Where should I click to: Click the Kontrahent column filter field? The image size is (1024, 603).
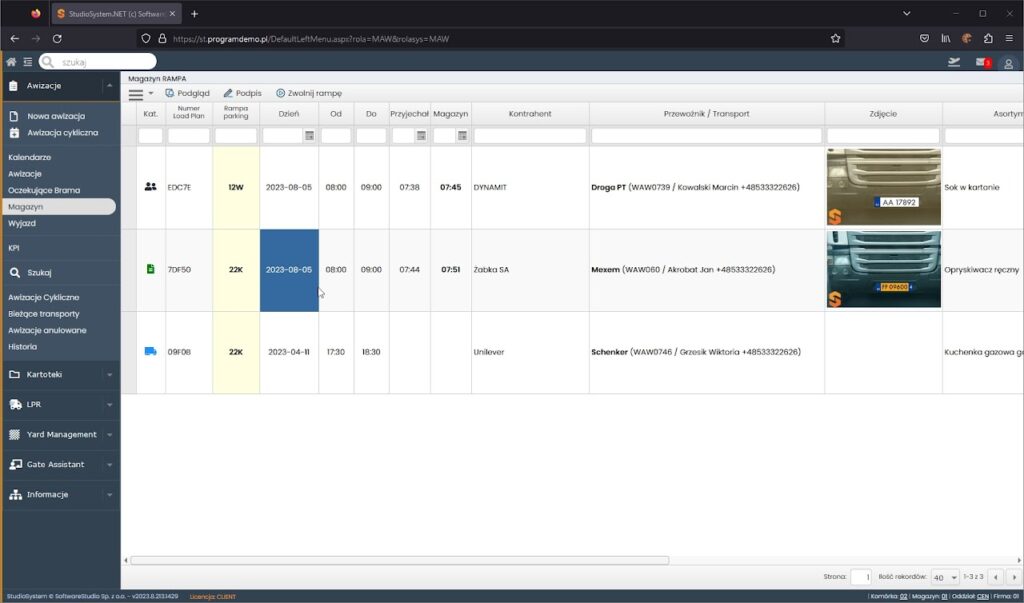530,136
